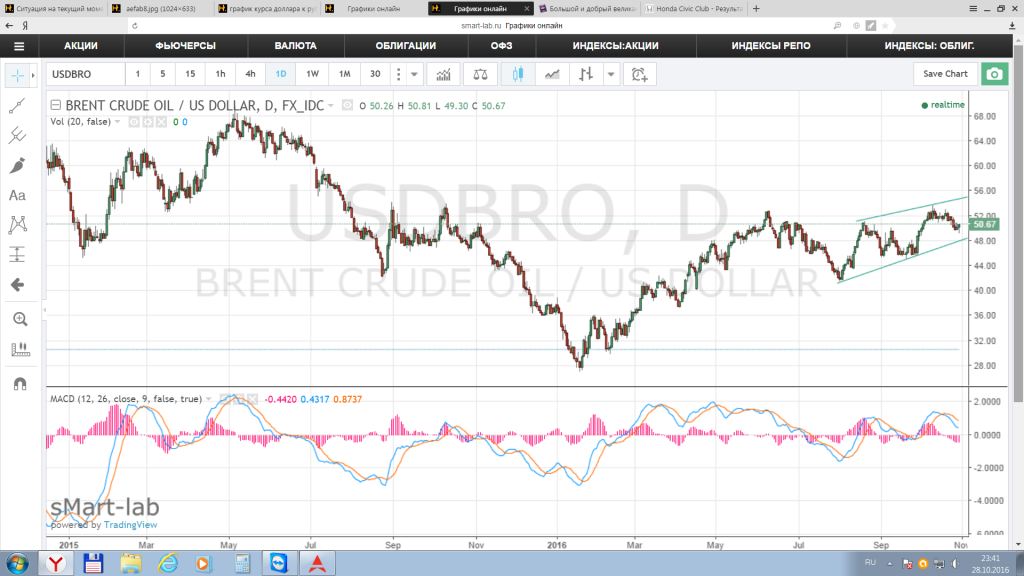Open the chart style dropdown arrow

point(611,74)
